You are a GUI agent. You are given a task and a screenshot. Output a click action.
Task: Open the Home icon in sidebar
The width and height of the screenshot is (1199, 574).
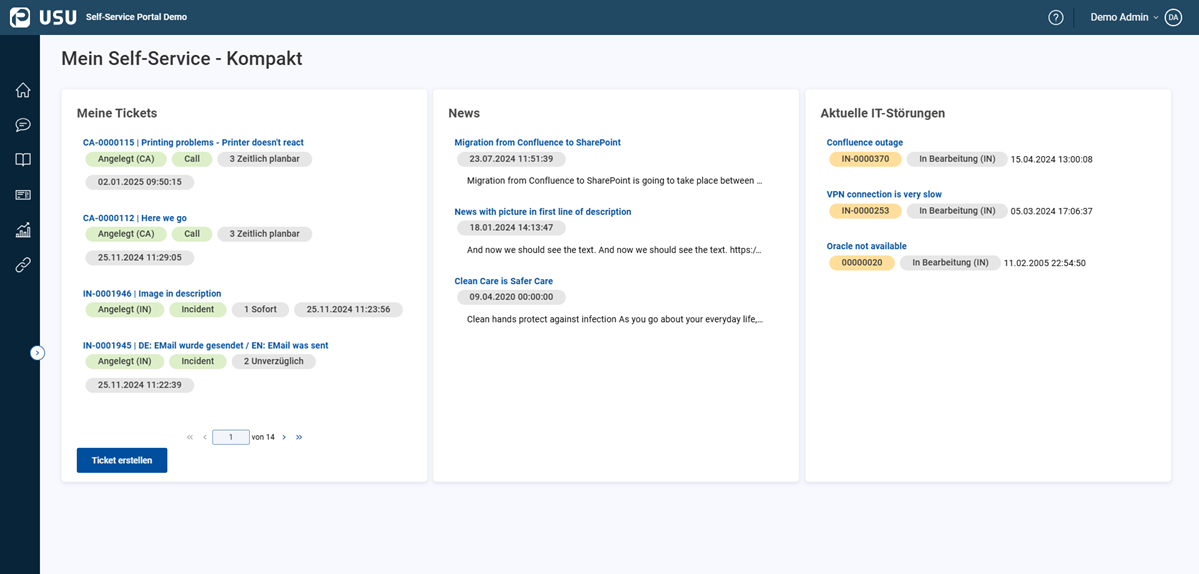pyautogui.click(x=23, y=90)
